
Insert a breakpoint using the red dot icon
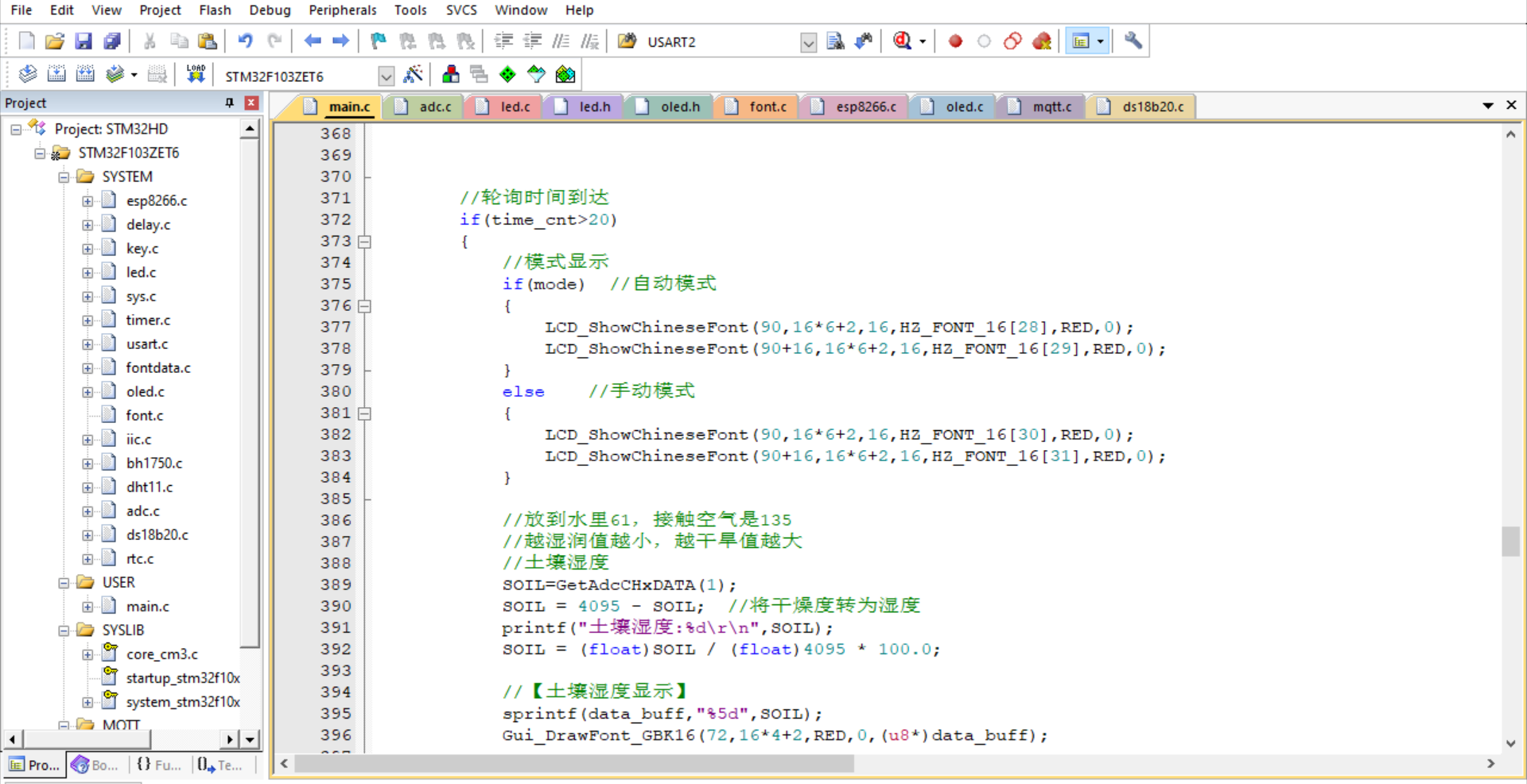pos(955,41)
